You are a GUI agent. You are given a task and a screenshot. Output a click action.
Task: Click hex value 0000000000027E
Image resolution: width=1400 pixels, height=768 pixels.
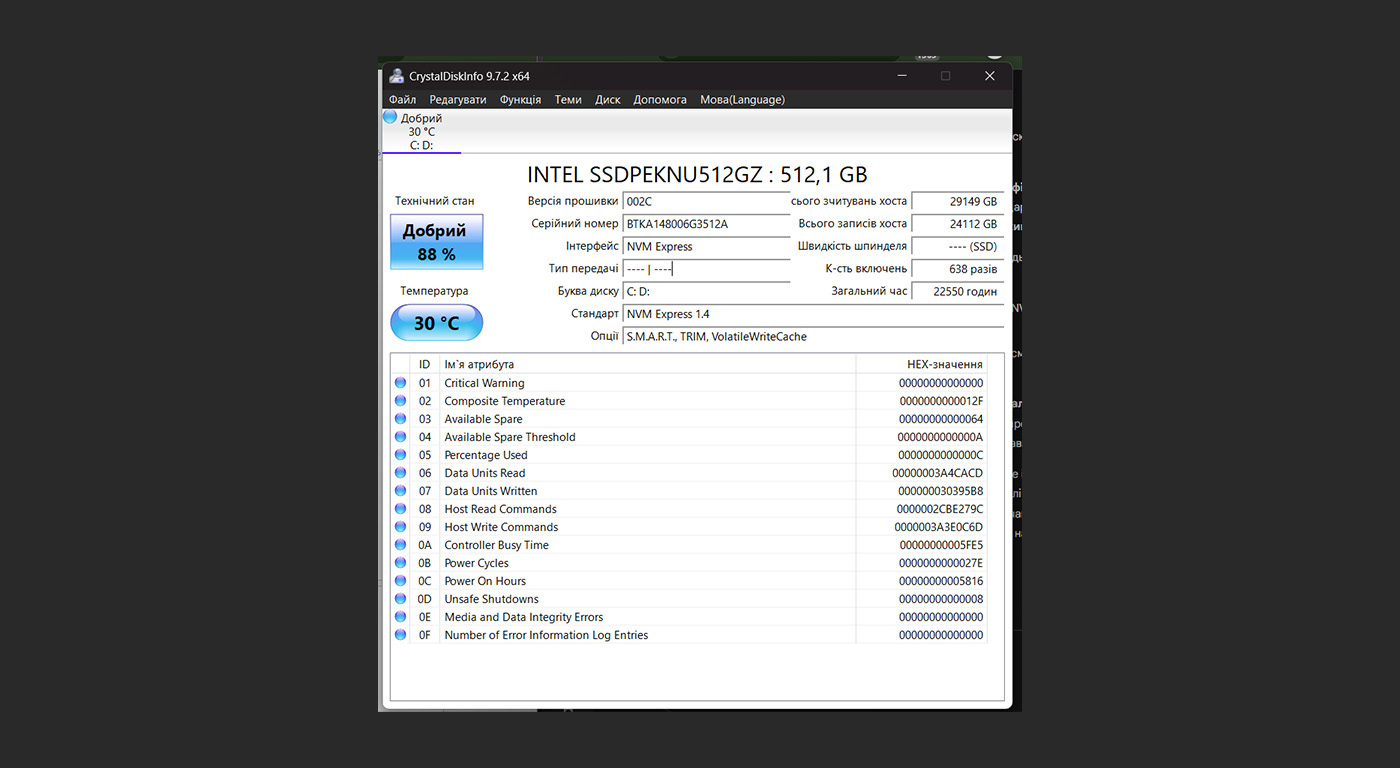[941, 563]
